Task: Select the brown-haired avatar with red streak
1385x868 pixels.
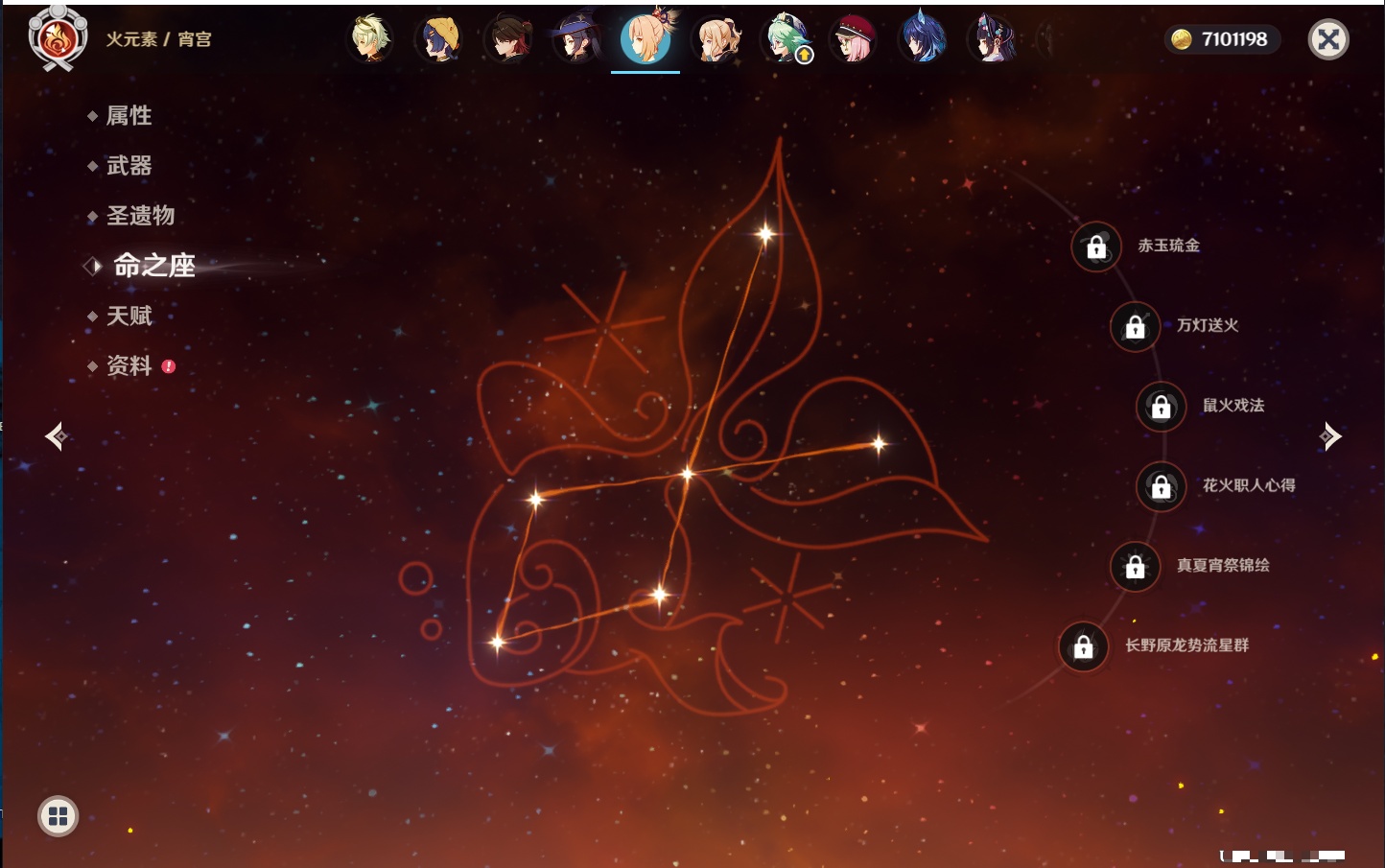Action: (507, 39)
